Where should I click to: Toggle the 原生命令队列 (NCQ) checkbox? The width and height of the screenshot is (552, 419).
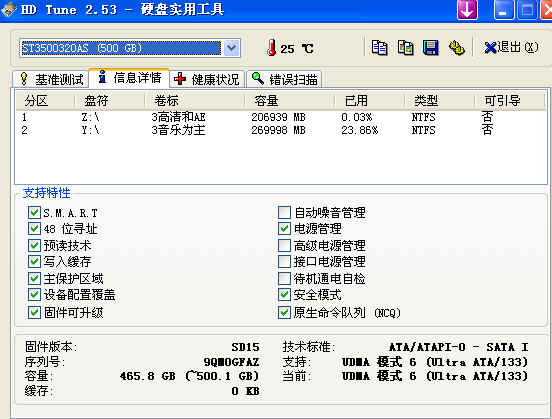284,312
